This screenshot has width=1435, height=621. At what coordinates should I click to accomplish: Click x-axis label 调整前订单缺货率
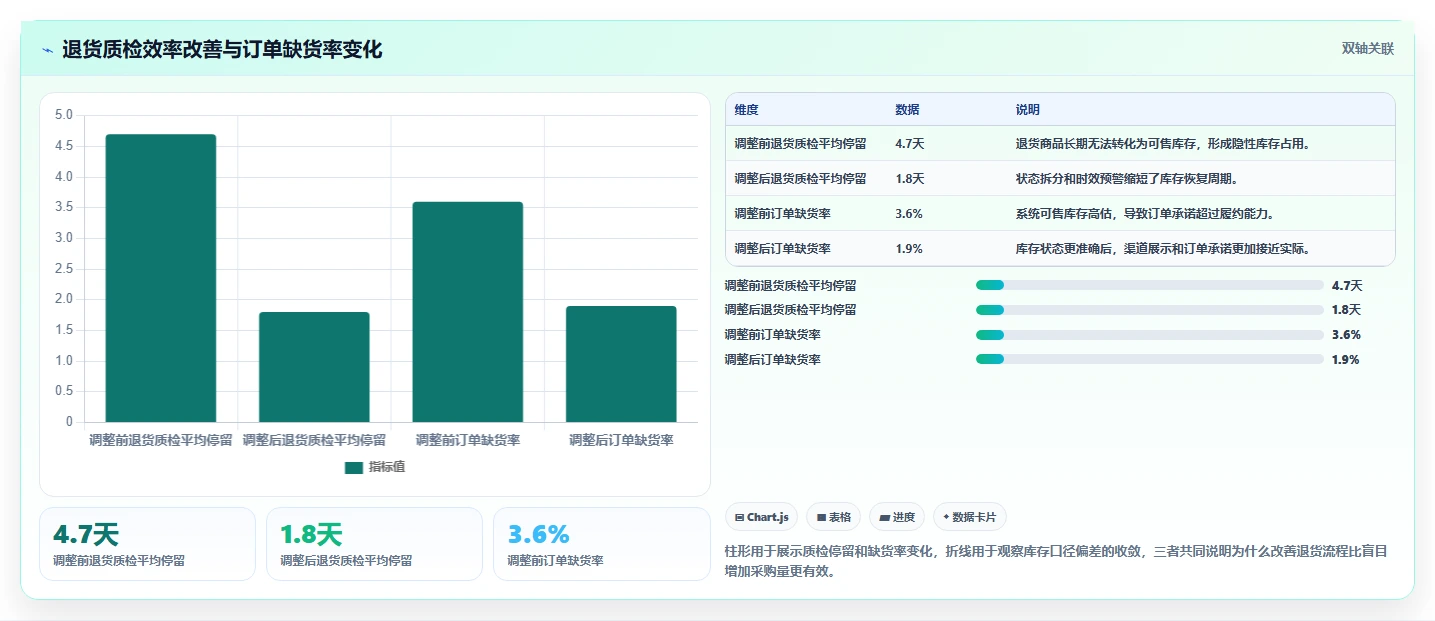(467, 440)
